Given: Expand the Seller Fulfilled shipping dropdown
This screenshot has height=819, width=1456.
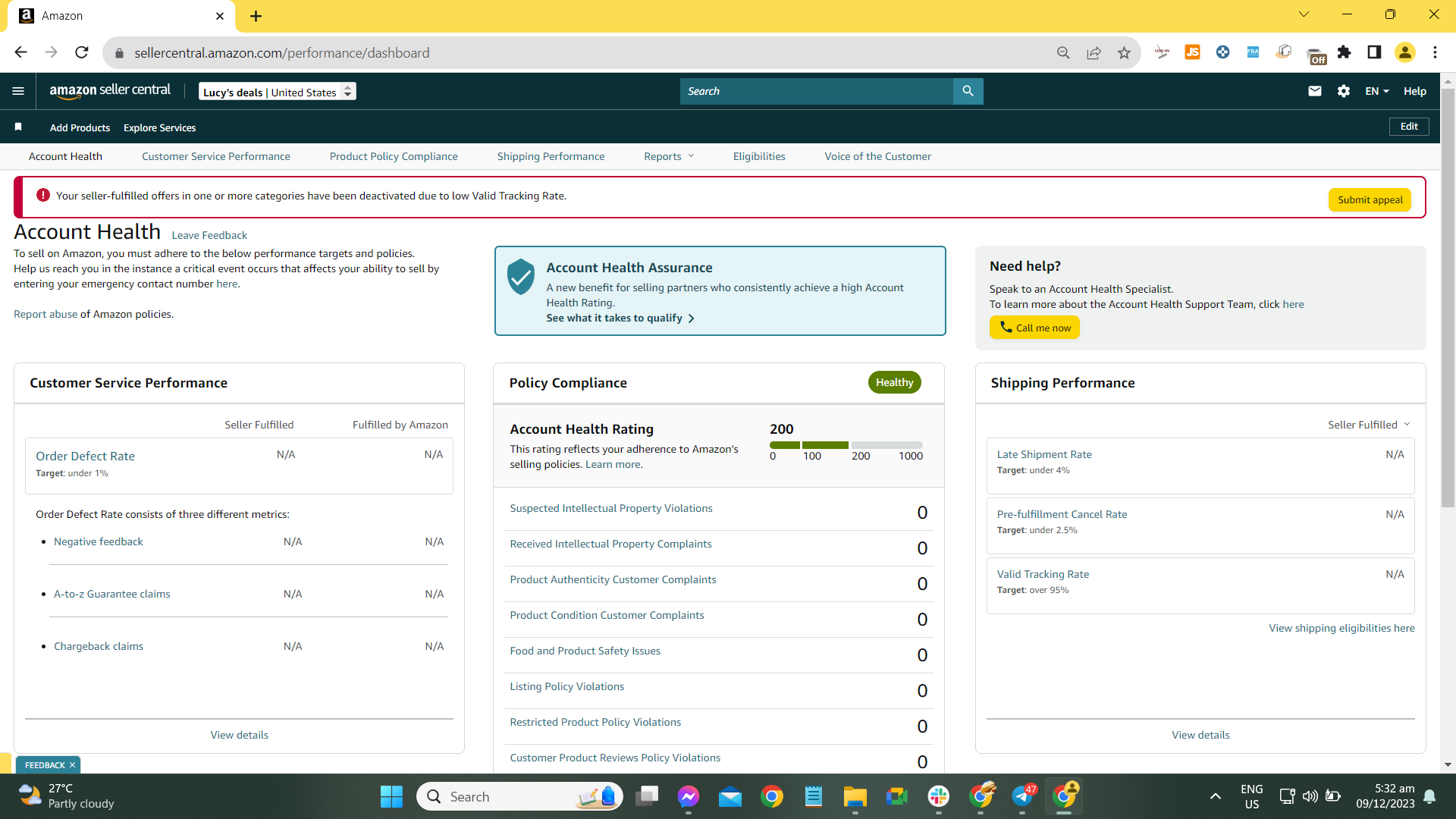Looking at the screenshot, I should click(x=1369, y=425).
